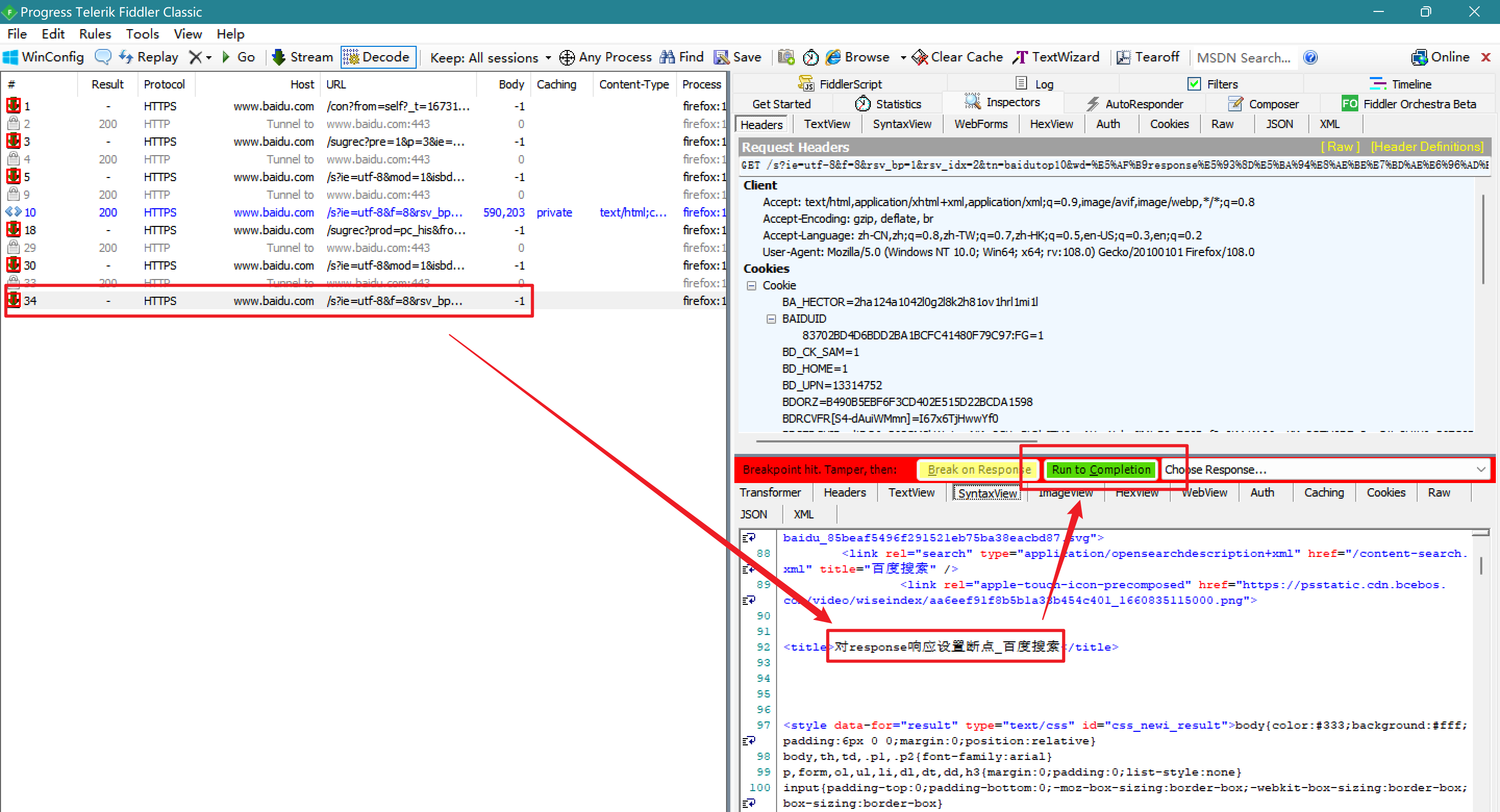Open the Tools menu

pyautogui.click(x=142, y=34)
